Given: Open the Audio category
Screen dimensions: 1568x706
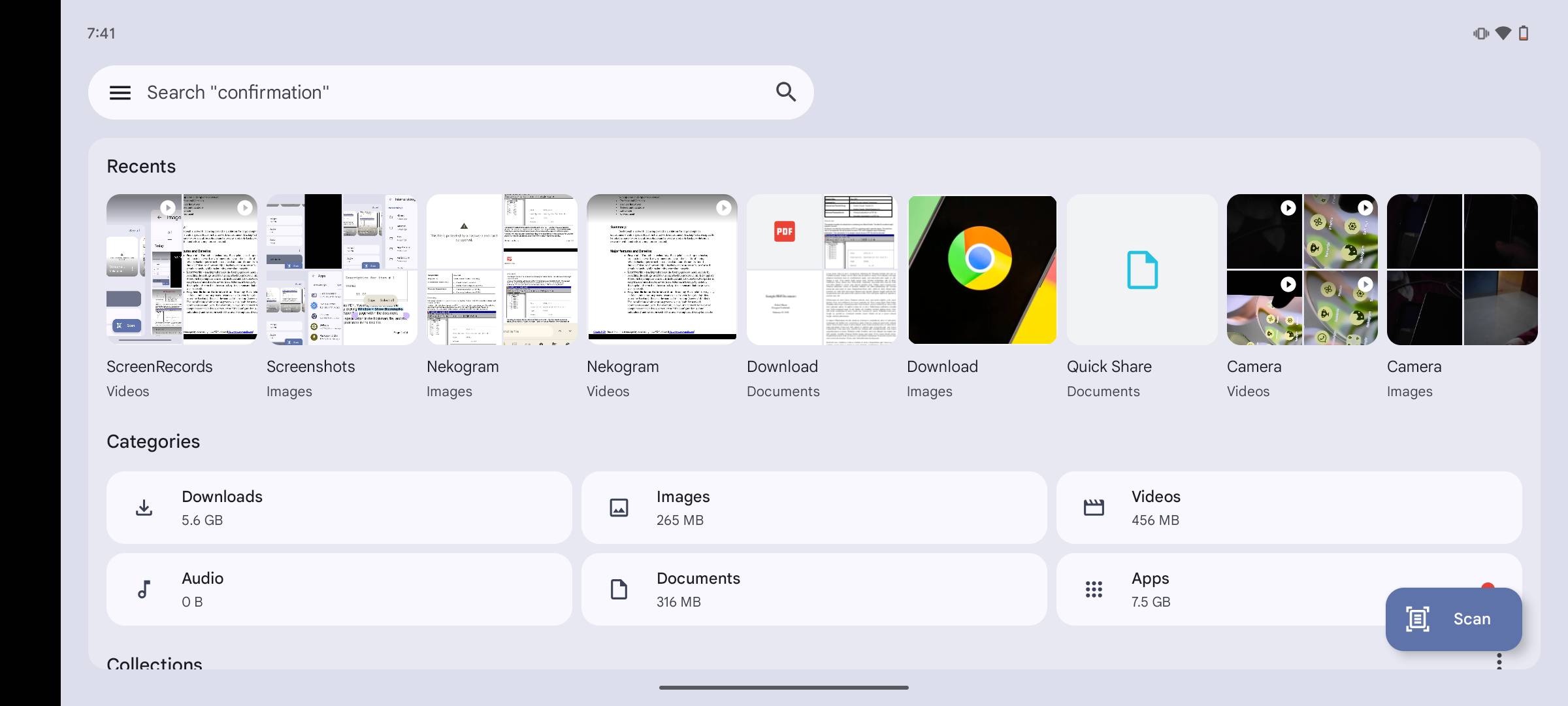Looking at the screenshot, I should [339, 589].
